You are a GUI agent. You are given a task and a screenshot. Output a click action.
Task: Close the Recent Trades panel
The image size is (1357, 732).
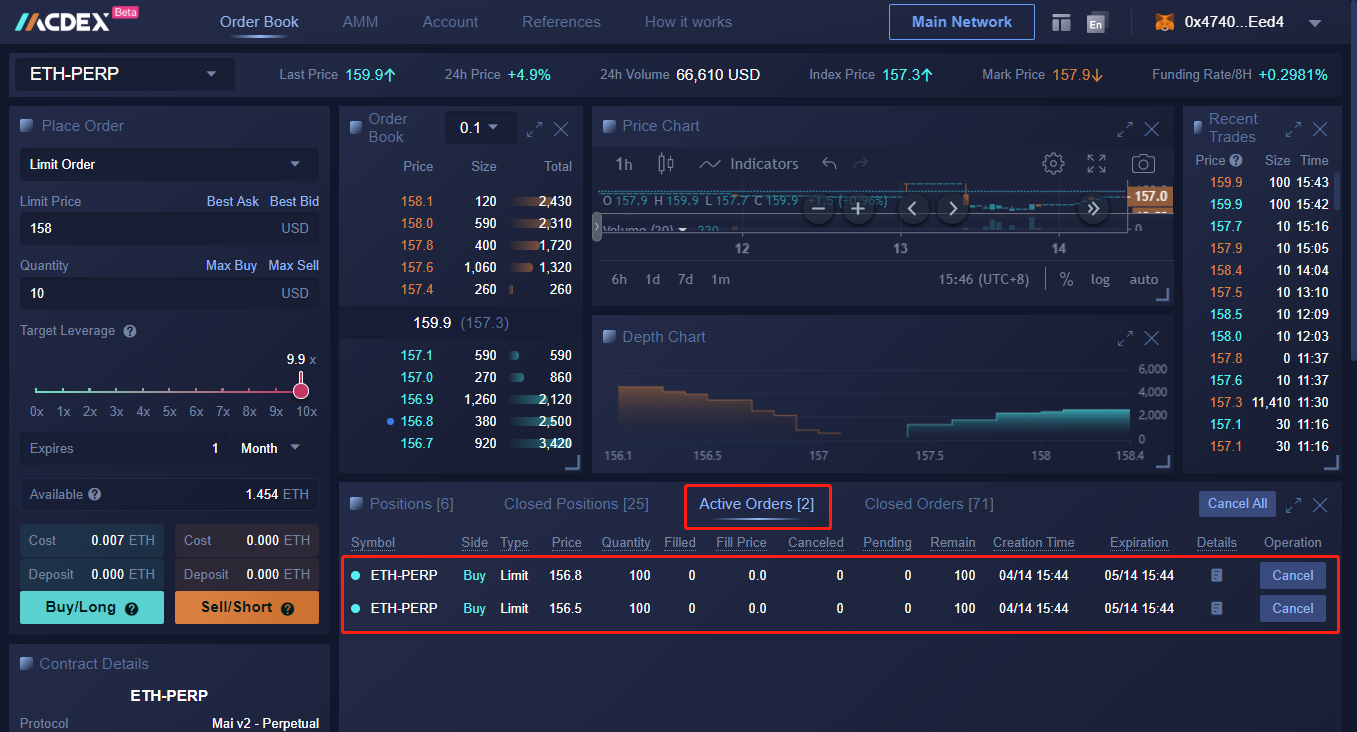click(x=1320, y=129)
